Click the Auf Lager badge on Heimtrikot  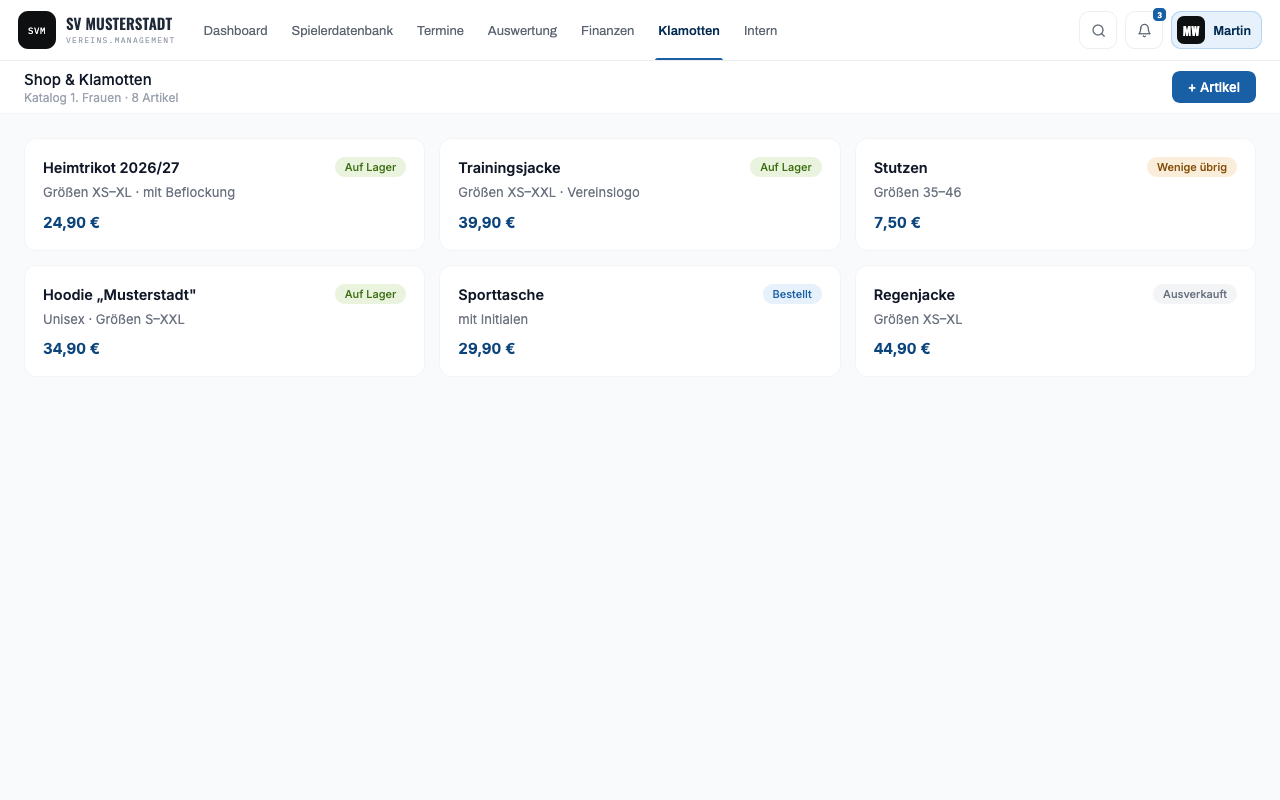[370, 167]
